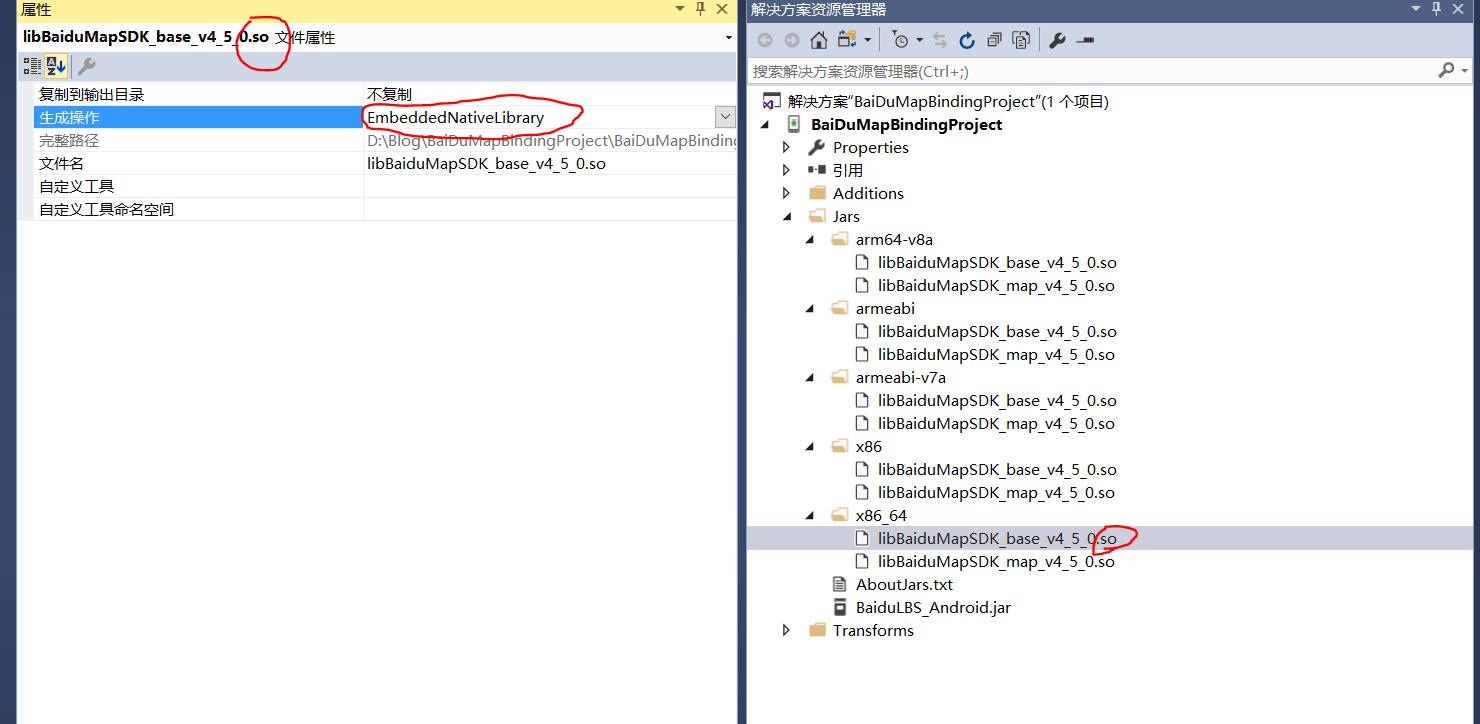Select the 自定义工具 property row
The width and height of the screenshot is (1480, 724).
[x=200, y=186]
